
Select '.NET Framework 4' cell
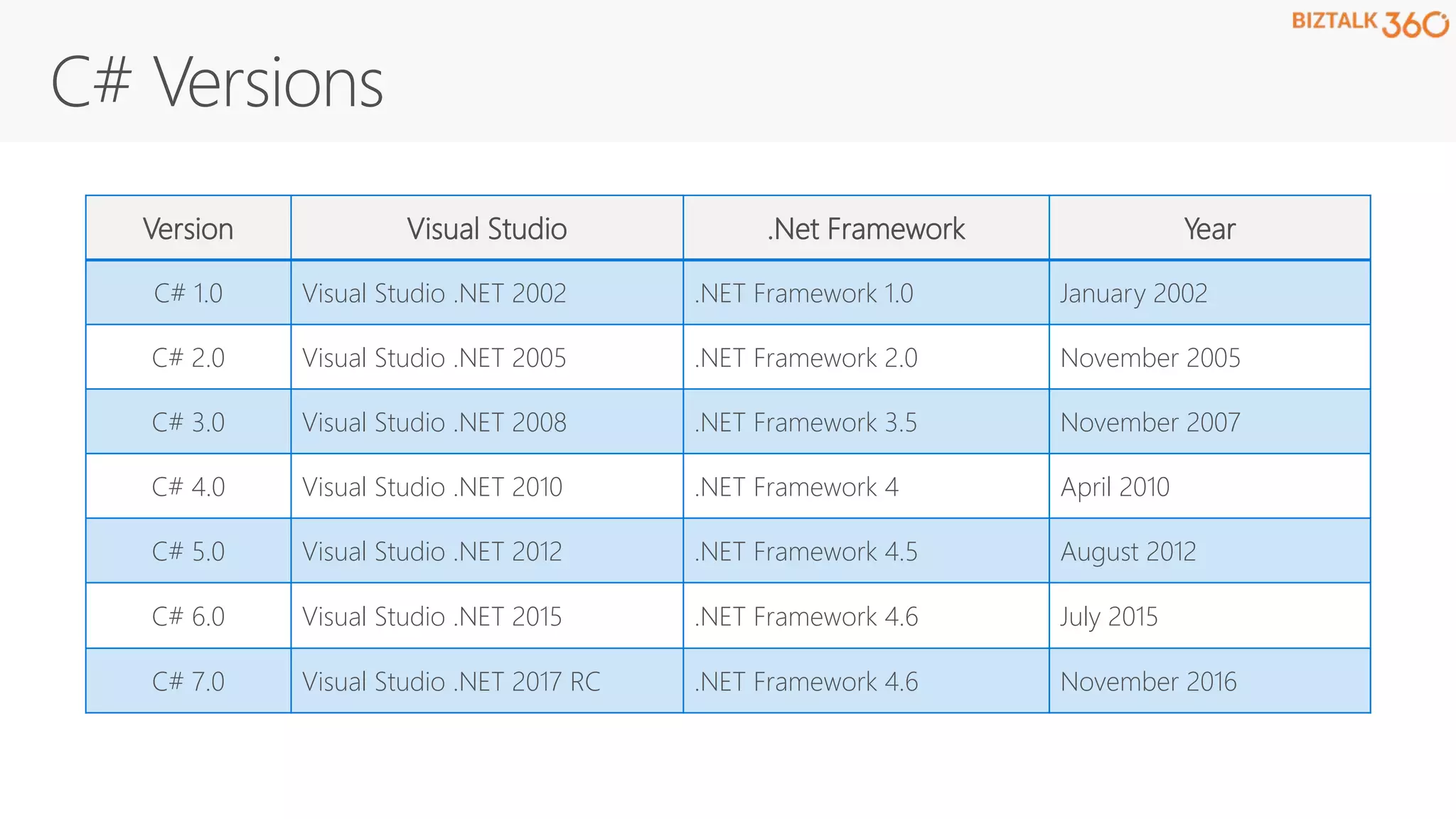pyautogui.click(x=866, y=487)
